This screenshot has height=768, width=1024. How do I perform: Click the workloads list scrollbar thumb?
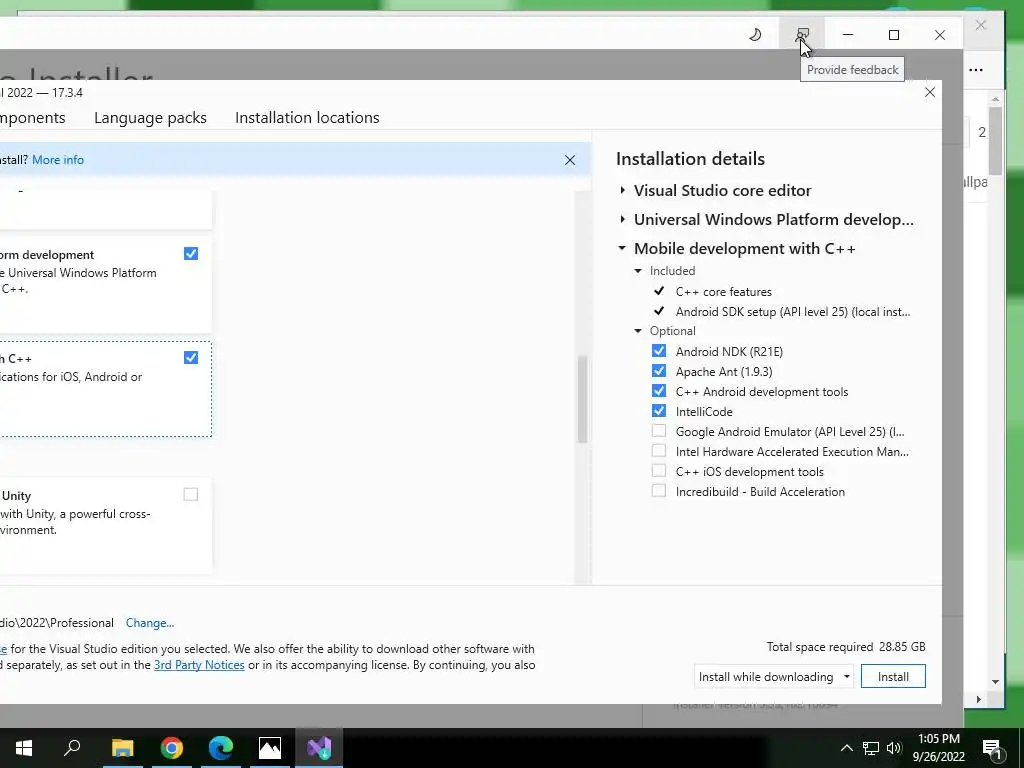pyautogui.click(x=582, y=400)
